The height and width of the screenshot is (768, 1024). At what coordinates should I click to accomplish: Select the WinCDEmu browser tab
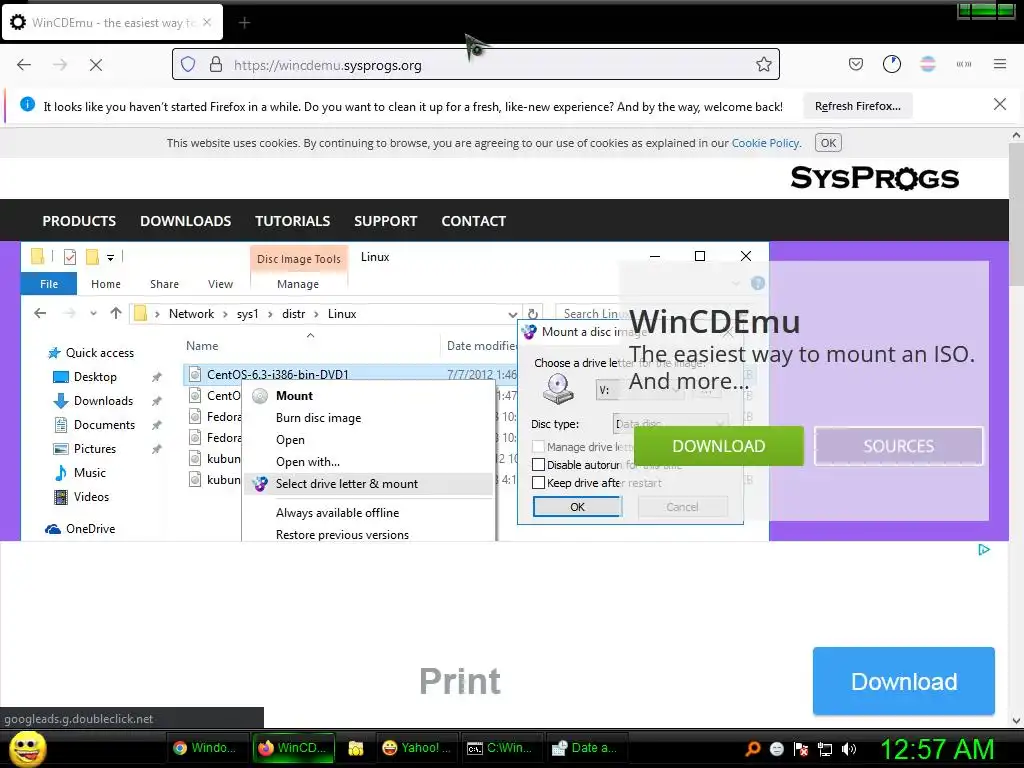tap(112, 23)
